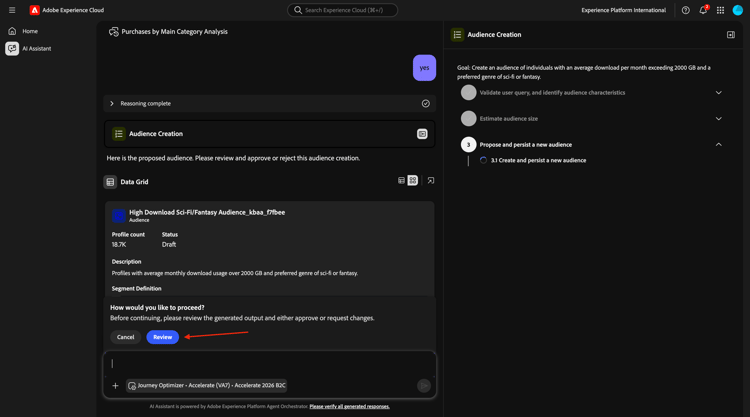Click the conversation icon beside Purchases title
Screen dimensions: 750x417
tap(114, 32)
